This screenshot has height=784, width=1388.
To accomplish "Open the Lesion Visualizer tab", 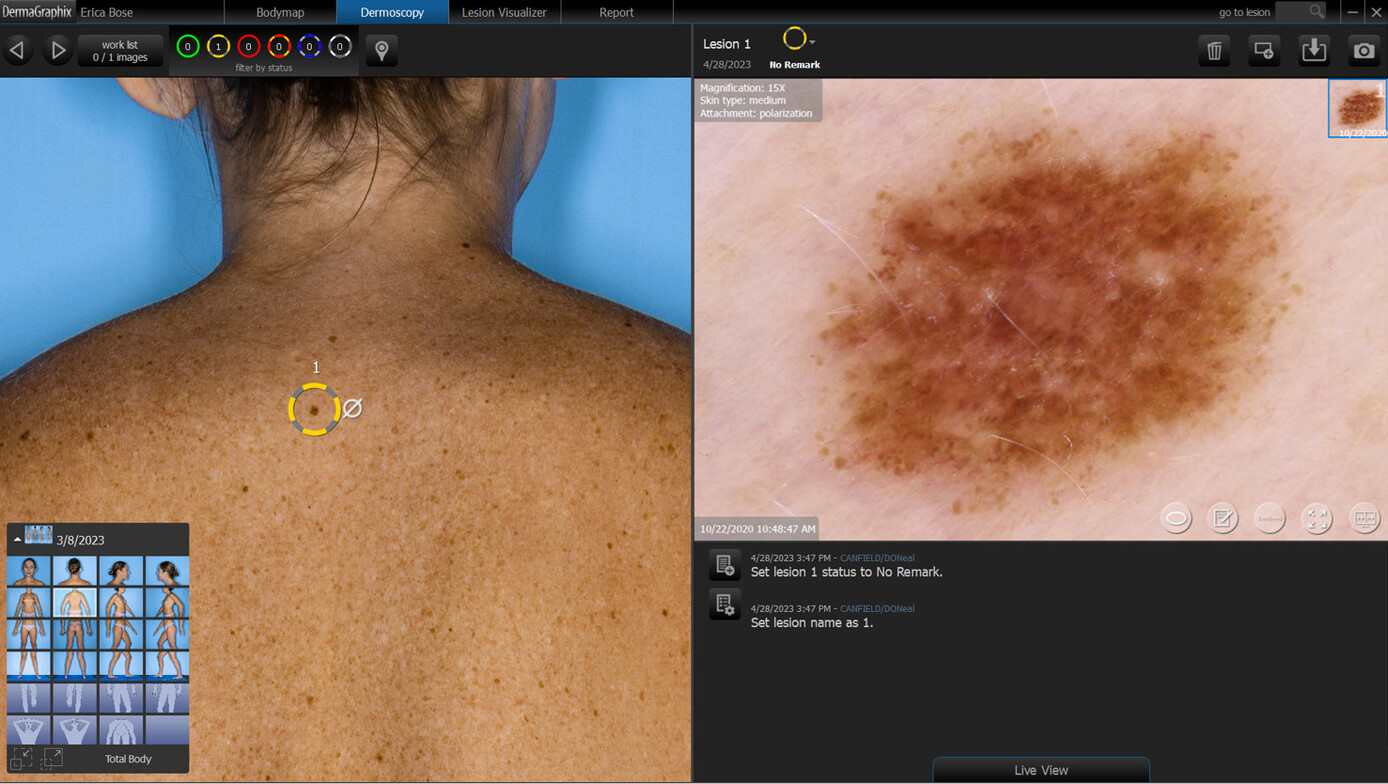I will tap(504, 12).
